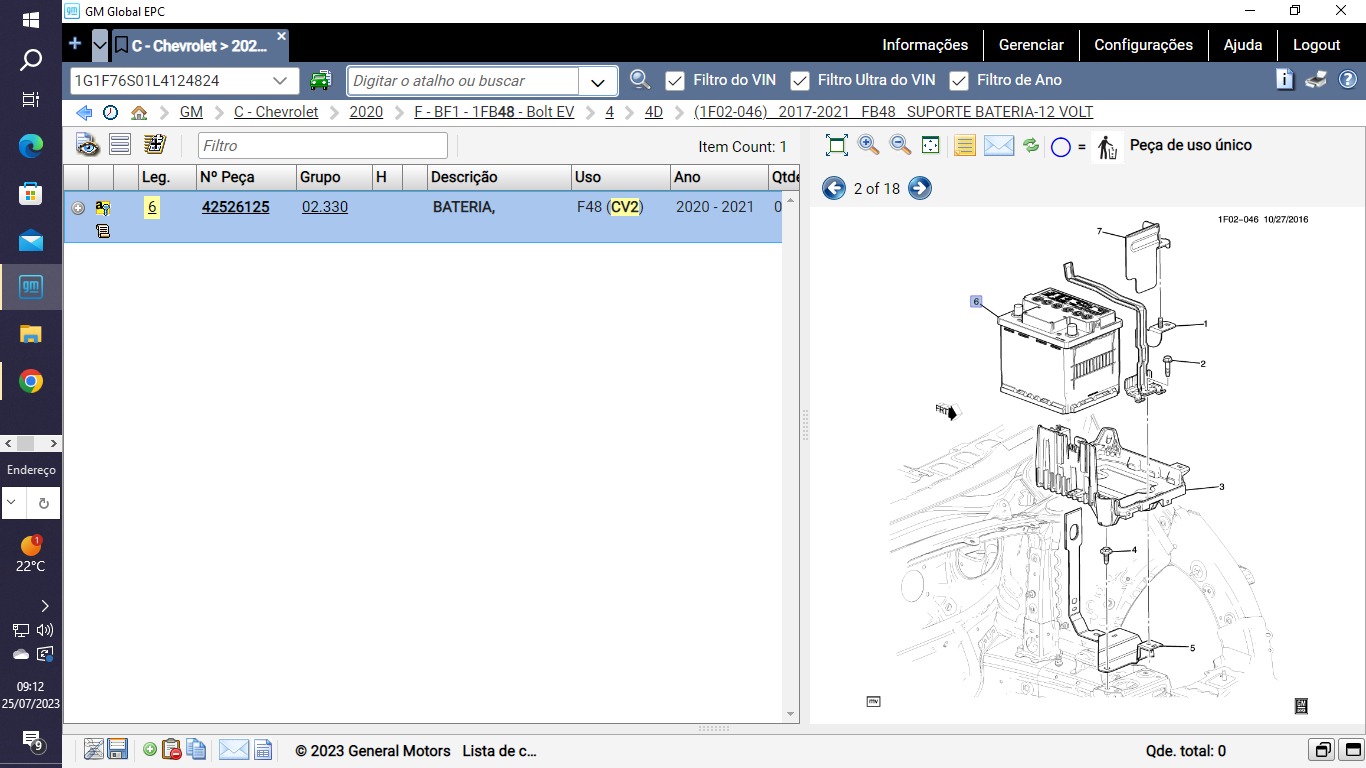
Task: Go to the home icon in breadcrumb
Action: (x=139, y=113)
